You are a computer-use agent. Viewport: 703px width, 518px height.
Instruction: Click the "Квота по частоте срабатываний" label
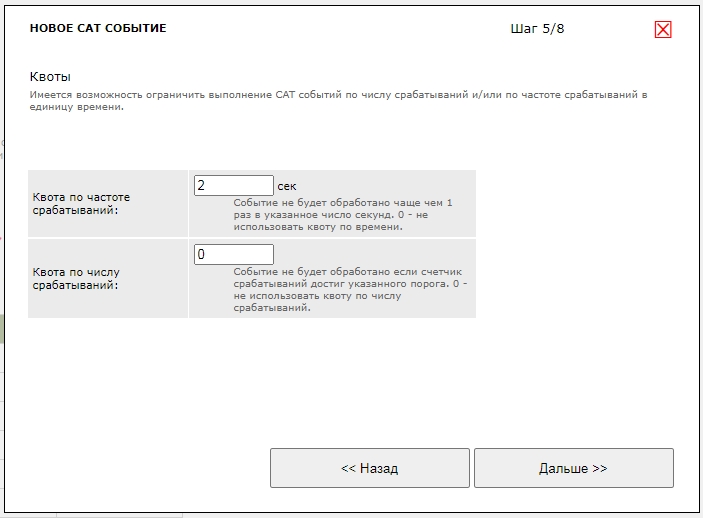81,203
